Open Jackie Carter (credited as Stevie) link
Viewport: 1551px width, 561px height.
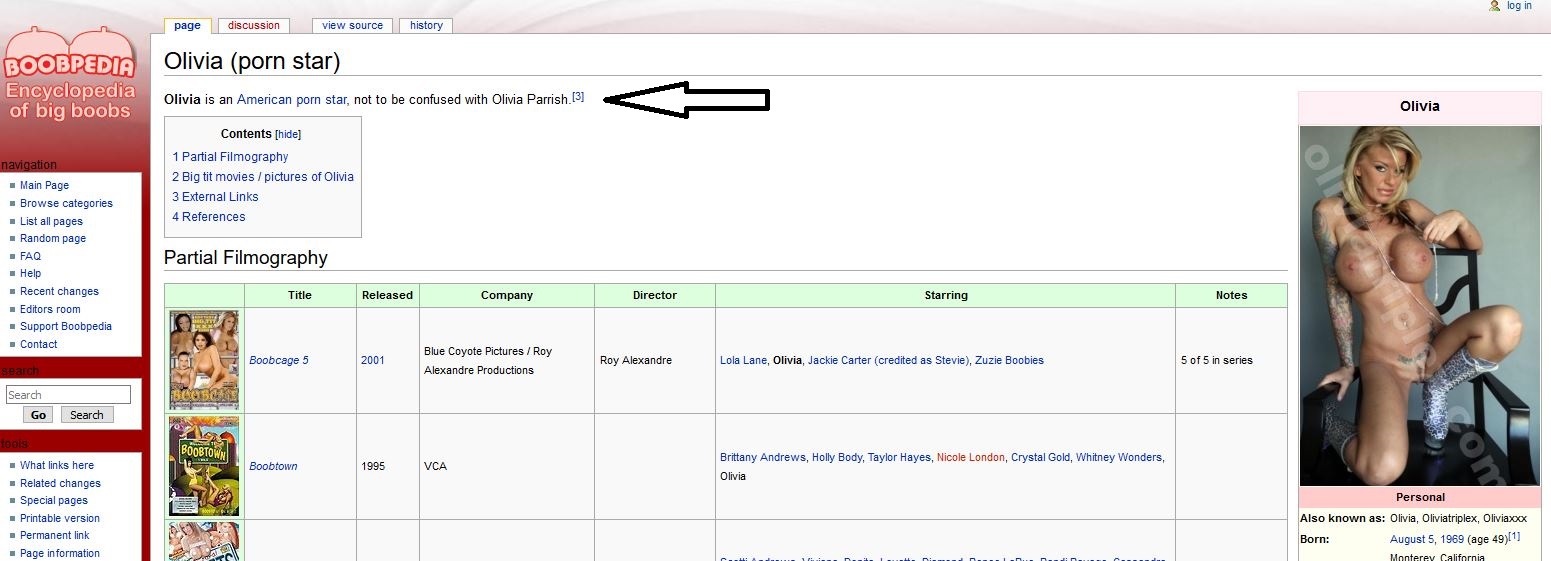[x=888, y=360]
